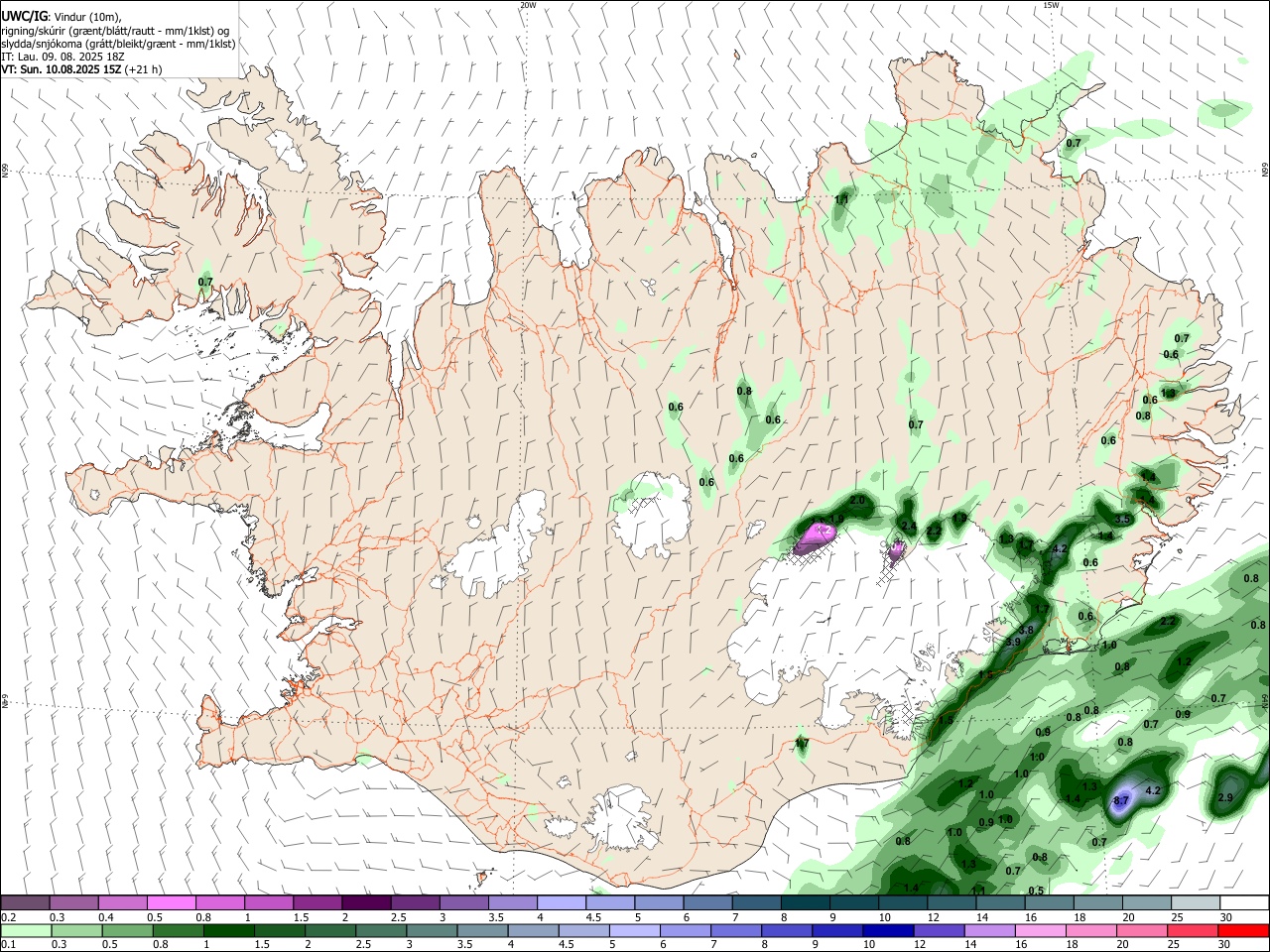Click the 3.9 precipitation value
The width and height of the screenshot is (1270, 952).
[1013, 643]
